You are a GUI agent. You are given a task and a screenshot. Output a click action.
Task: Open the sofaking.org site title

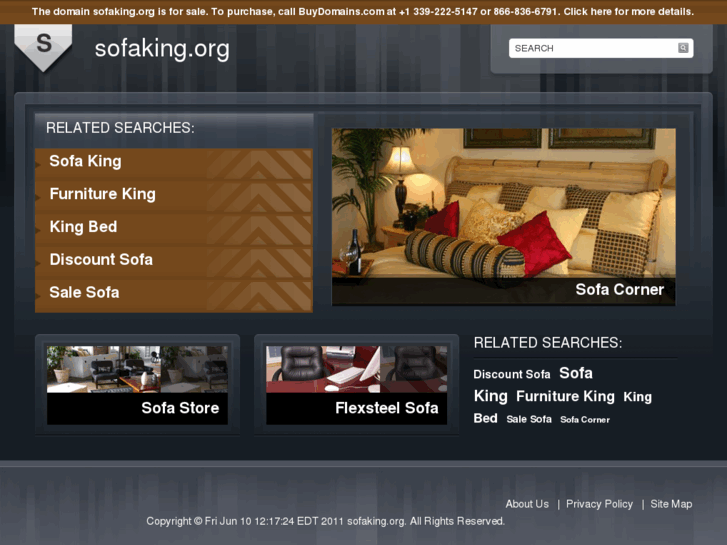[162, 49]
